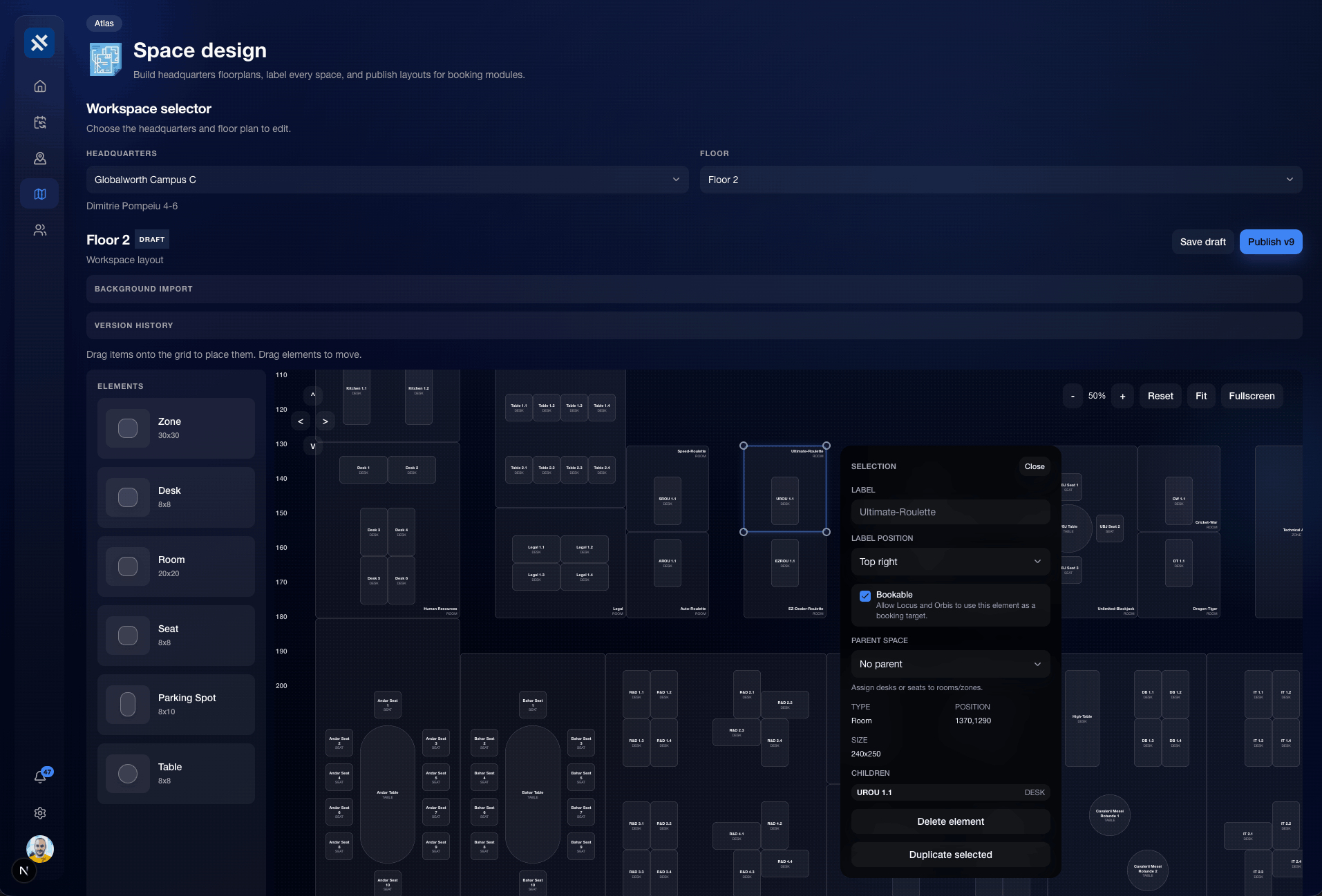Image resolution: width=1322 pixels, height=896 pixels.
Task: Open the Home icon in the sidebar
Action: [40, 86]
